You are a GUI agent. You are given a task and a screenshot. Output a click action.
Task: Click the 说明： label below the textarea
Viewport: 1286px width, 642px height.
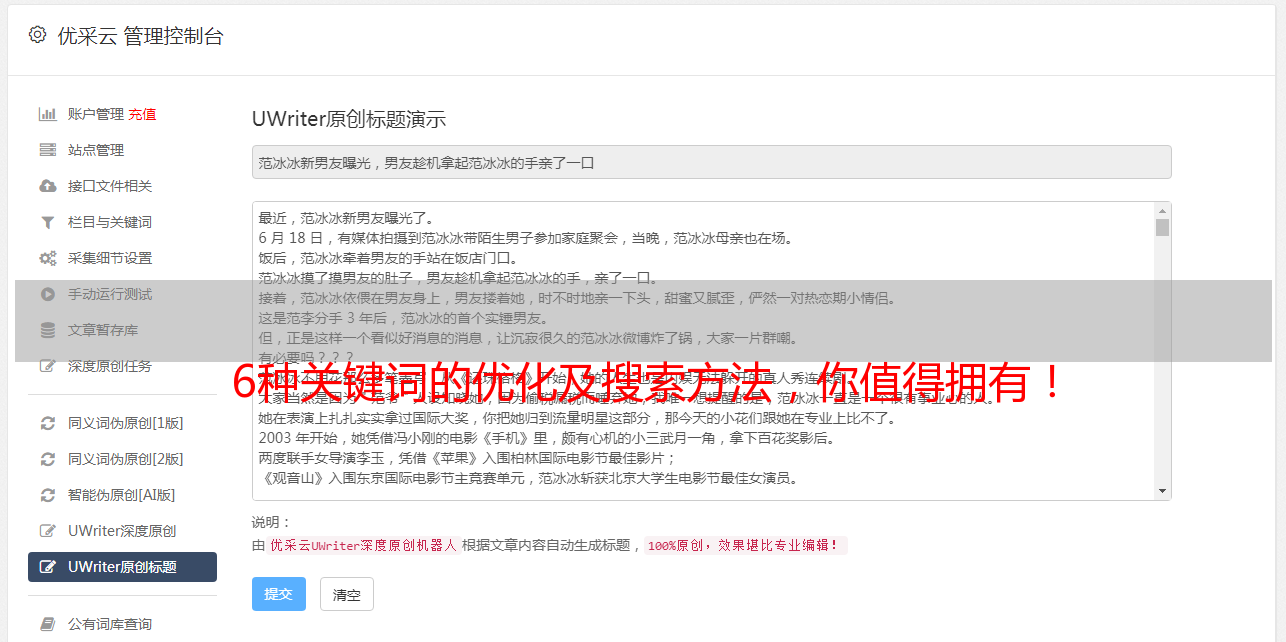click(271, 522)
